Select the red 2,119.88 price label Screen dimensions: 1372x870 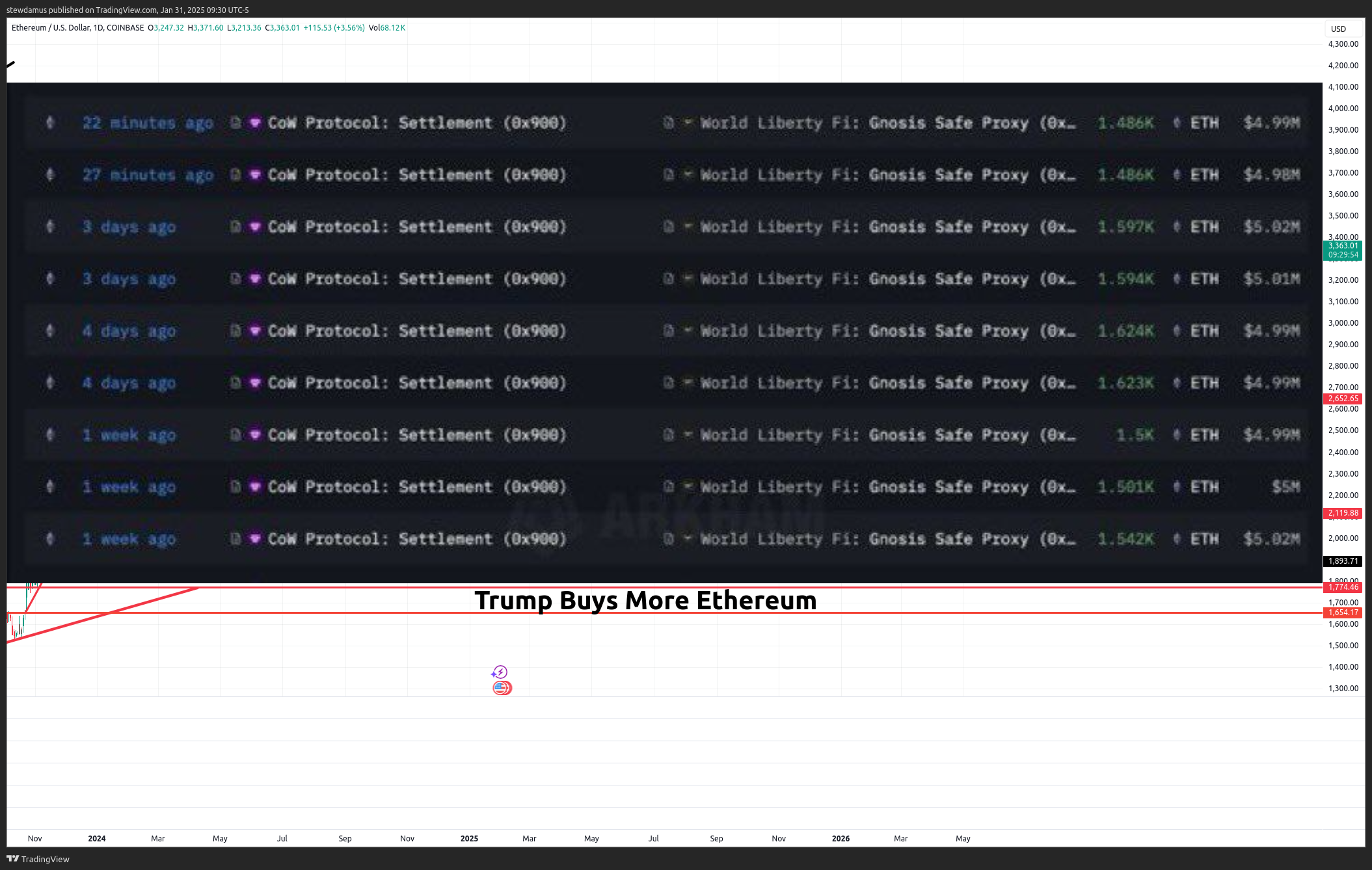[x=1343, y=513]
